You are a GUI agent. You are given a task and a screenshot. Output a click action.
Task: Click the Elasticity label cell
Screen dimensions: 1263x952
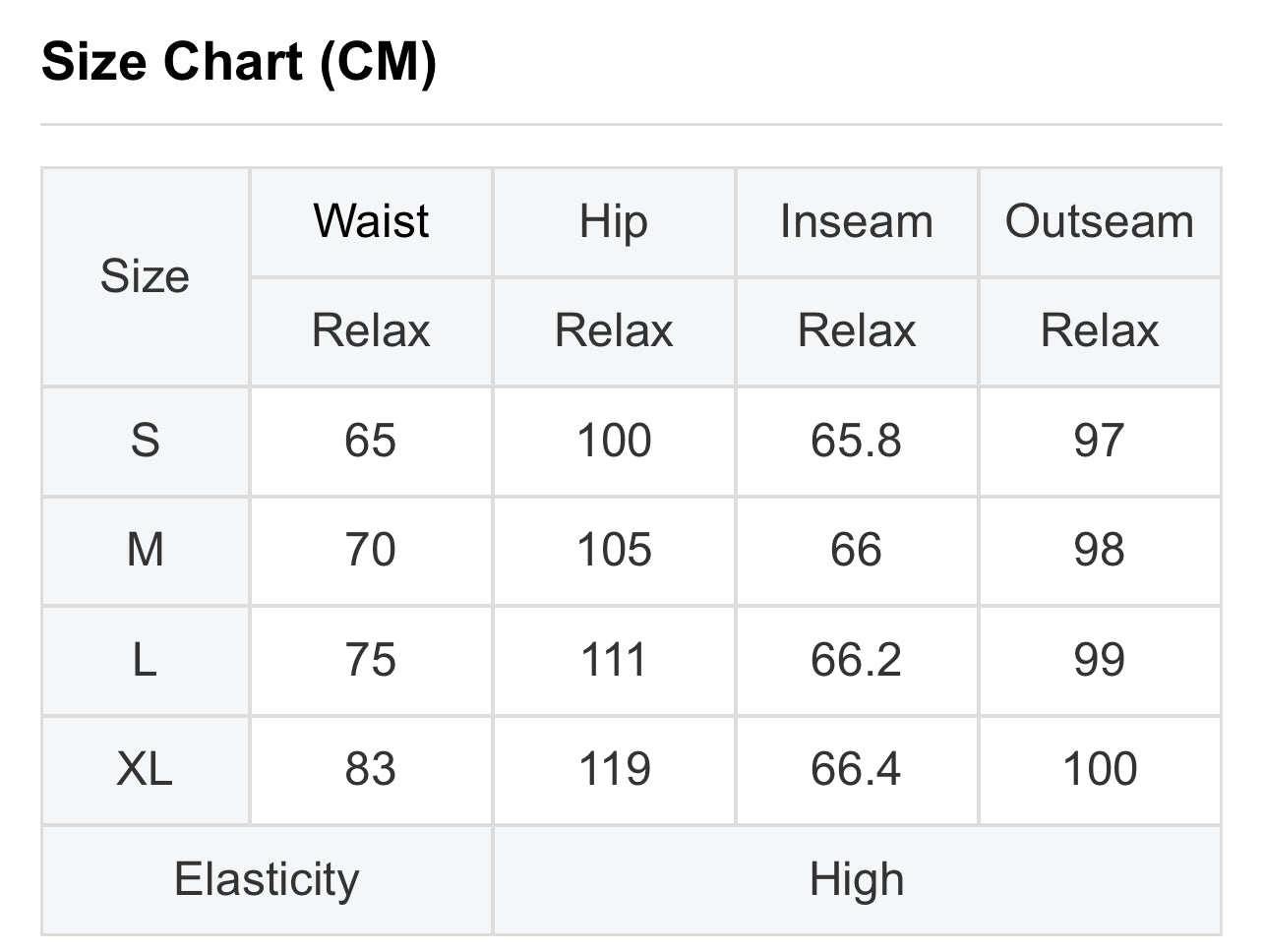(x=267, y=879)
